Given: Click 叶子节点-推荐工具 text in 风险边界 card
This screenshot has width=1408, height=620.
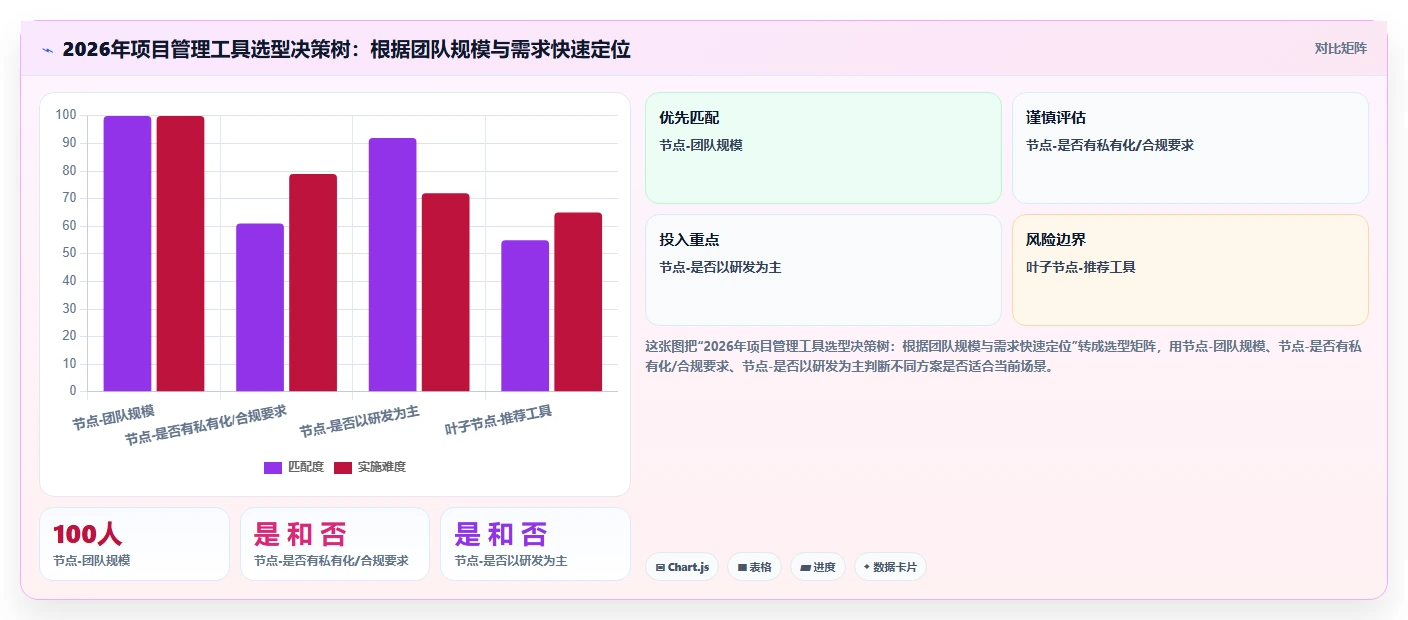Looking at the screenshot, I should tap(1081, 267).
